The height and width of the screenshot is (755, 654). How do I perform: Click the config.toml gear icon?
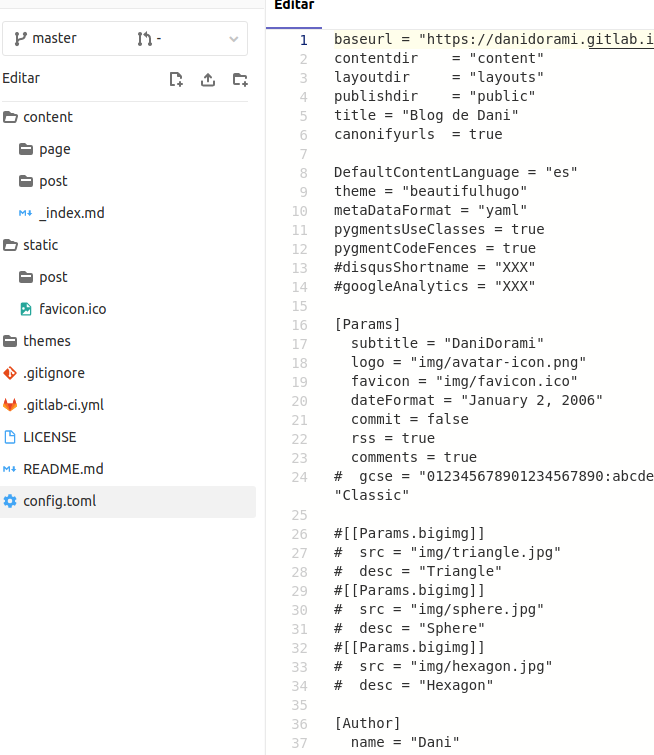click(x=10, y=501)
